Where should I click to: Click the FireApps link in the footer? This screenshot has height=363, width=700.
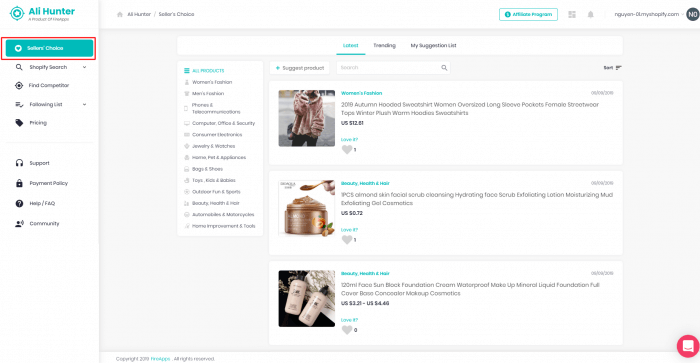click(x=160, y=359)
